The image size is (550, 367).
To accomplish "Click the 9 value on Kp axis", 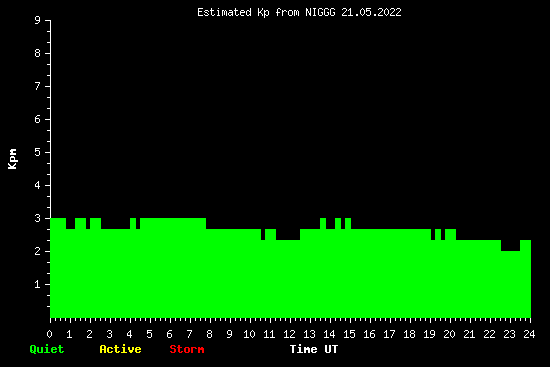I will 38,21.
